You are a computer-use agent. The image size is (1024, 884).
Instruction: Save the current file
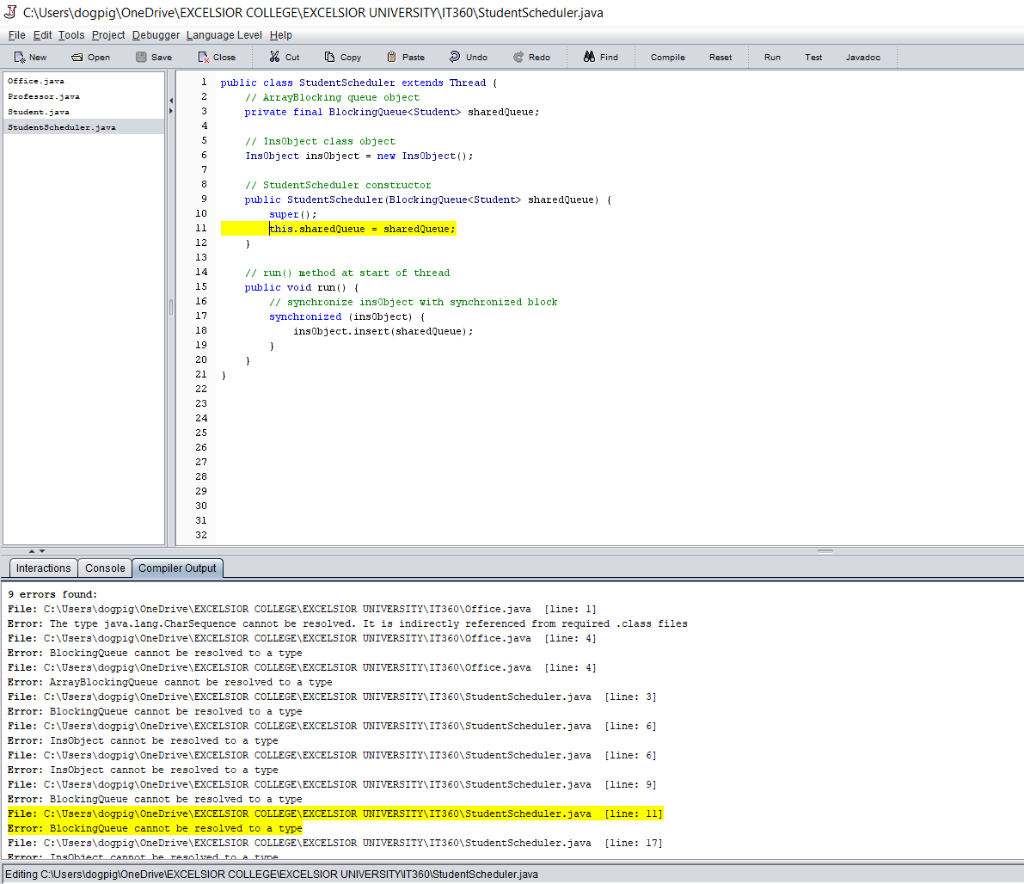[153, 57]
